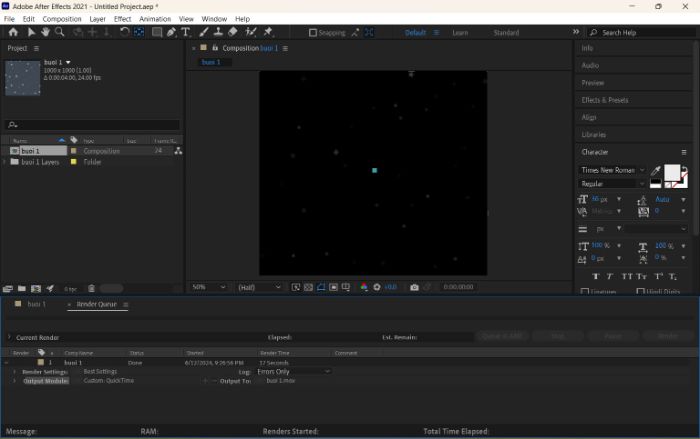Delete selected project item with trash icon
The image size is (700, 439).
pos(91,289)
